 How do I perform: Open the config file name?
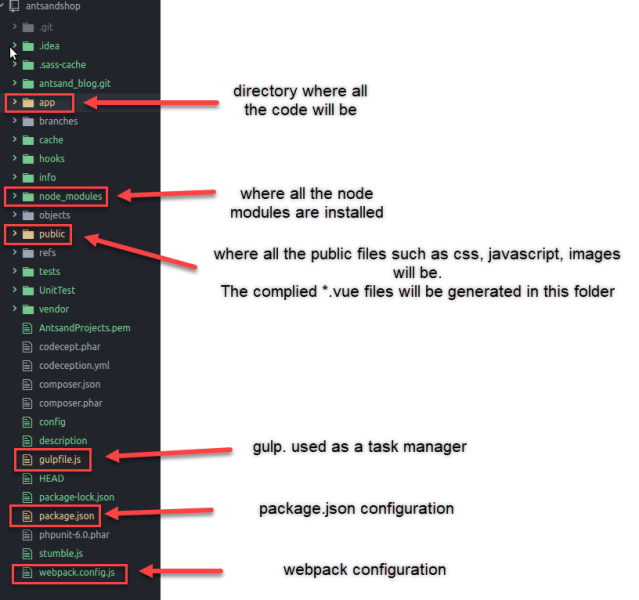[52, 422]
